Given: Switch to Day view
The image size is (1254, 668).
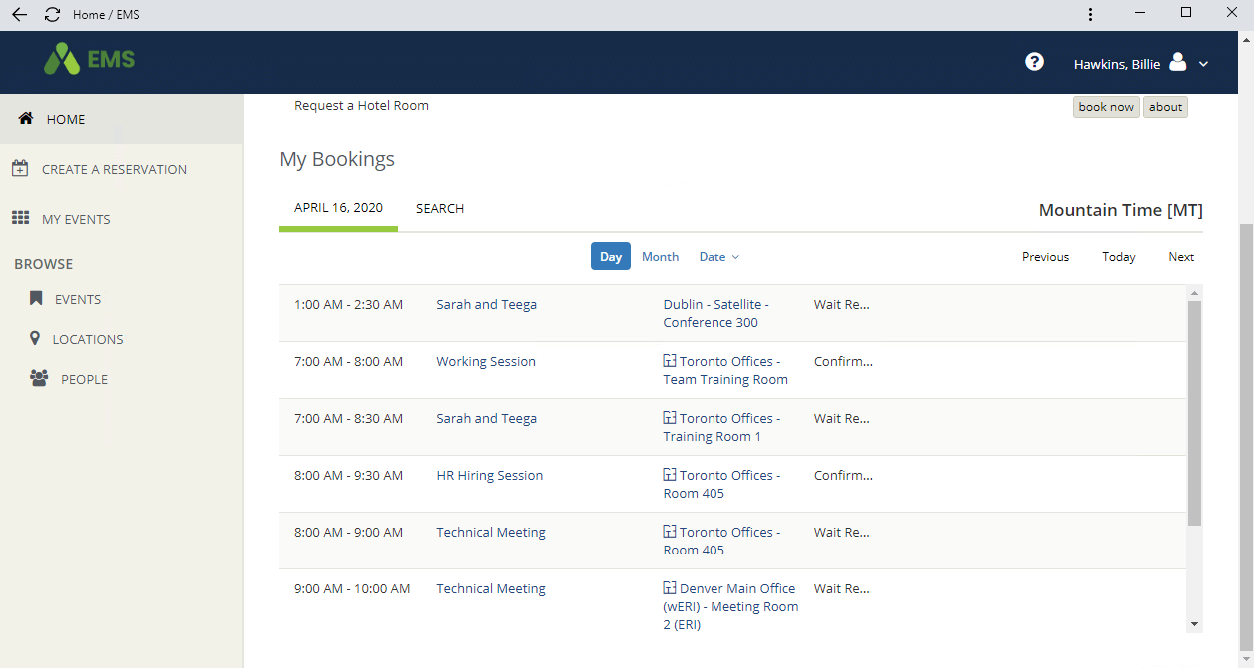Looking at the screenshot, I should coord(610,256).
